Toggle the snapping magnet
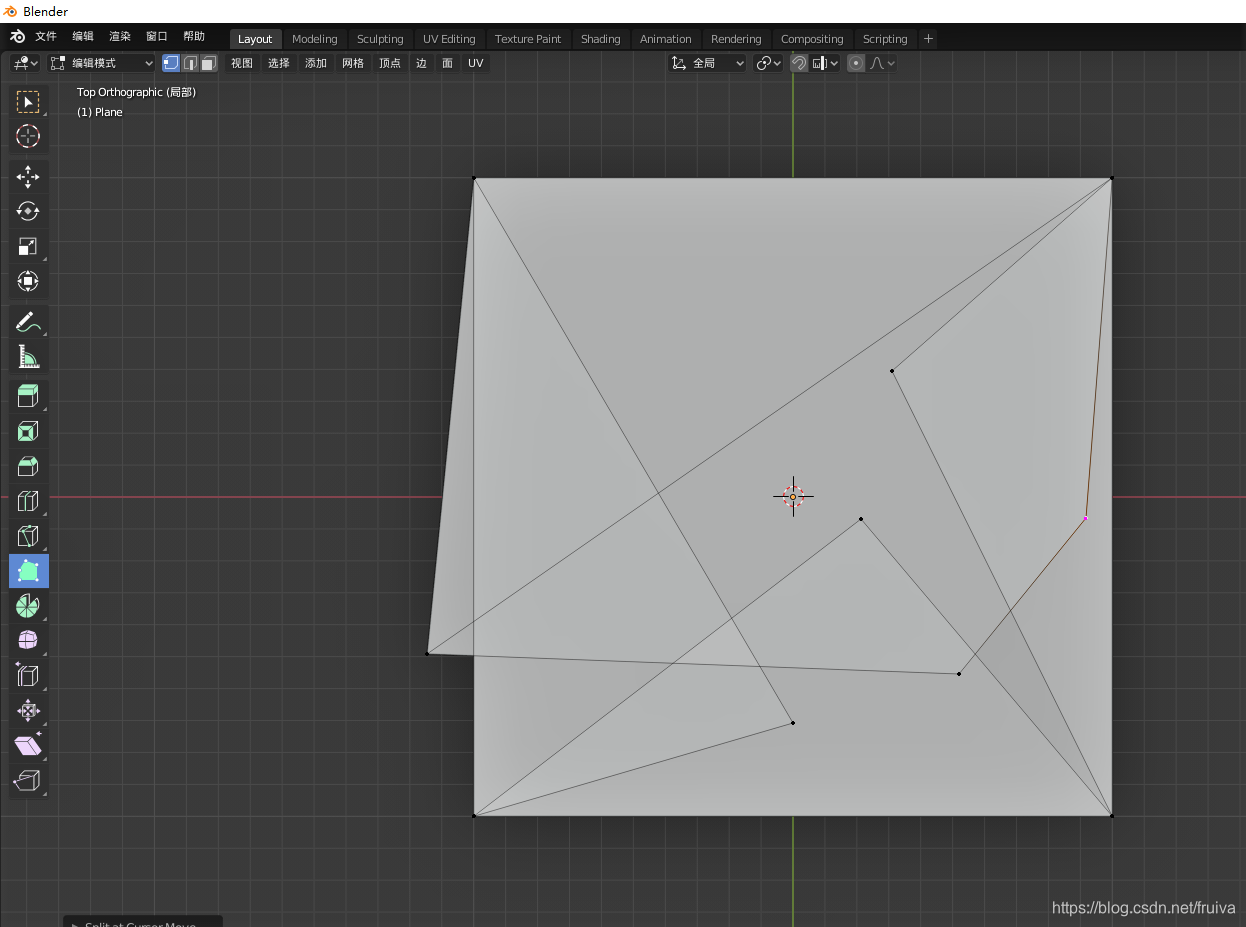 tap(799, 63)
